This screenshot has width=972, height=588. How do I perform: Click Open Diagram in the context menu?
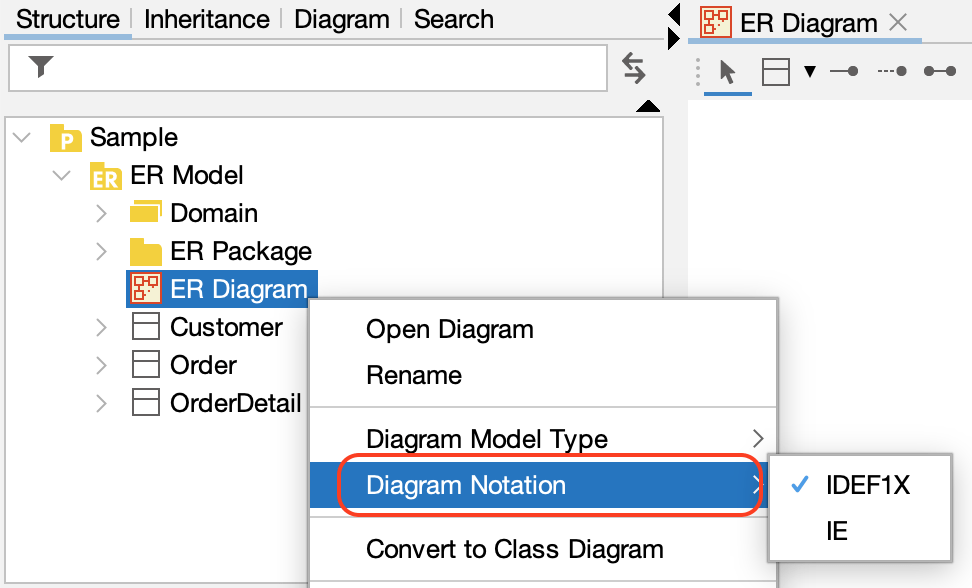coord(449,329)
